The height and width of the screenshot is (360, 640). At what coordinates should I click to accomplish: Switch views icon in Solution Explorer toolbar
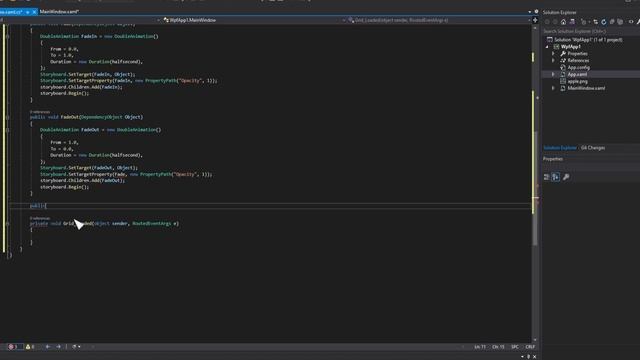click(572, 22)
